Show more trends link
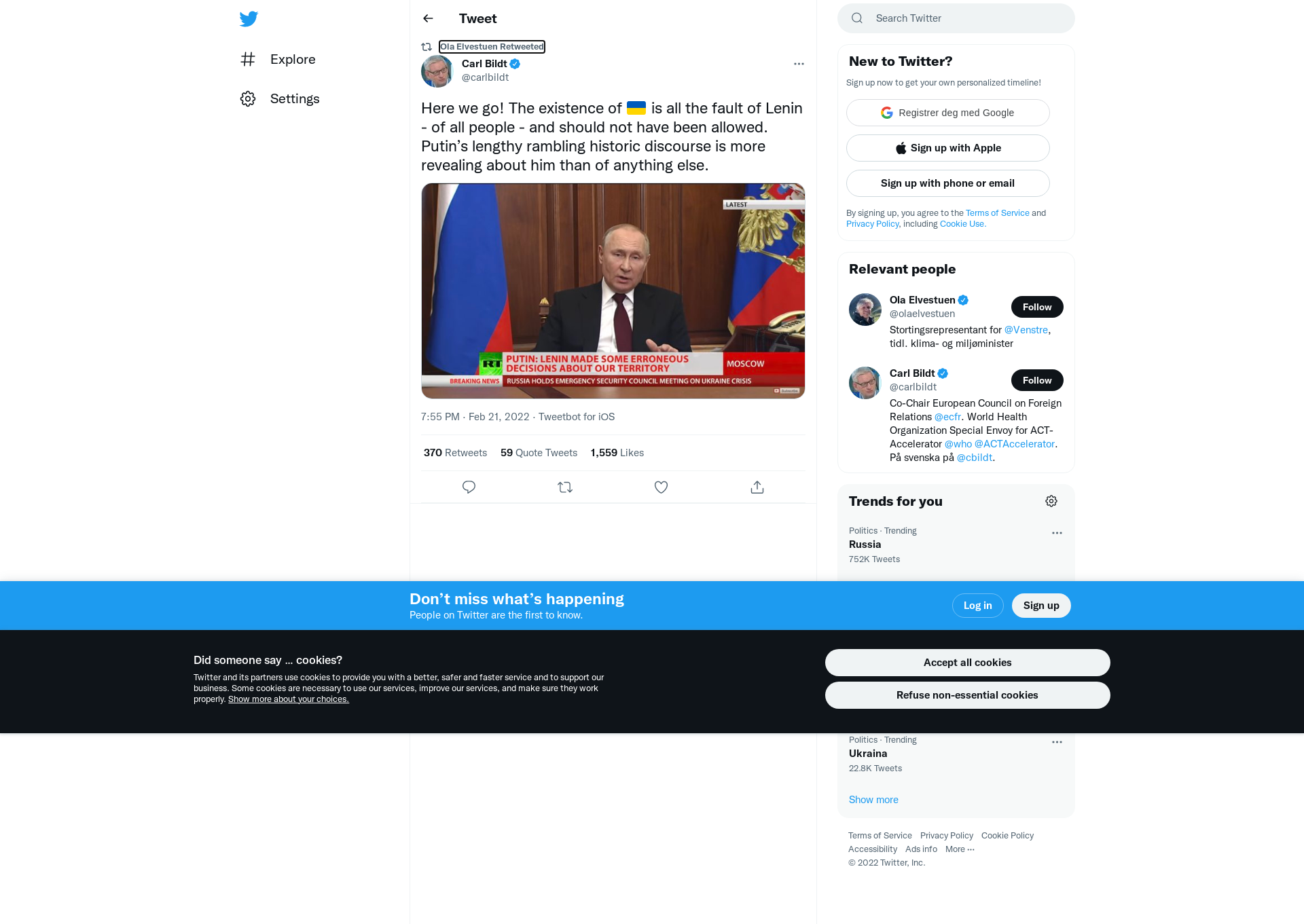 (873, 800)
